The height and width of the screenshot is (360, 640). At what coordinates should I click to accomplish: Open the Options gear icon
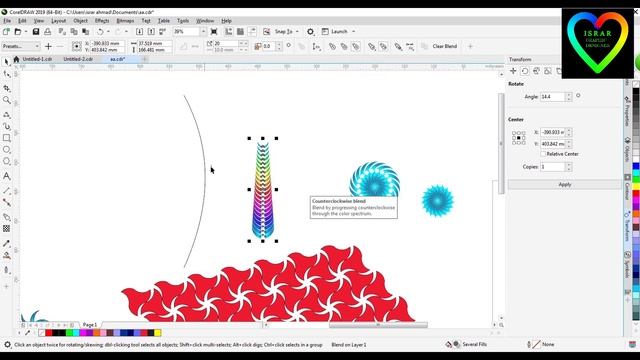tap(310, 31)
